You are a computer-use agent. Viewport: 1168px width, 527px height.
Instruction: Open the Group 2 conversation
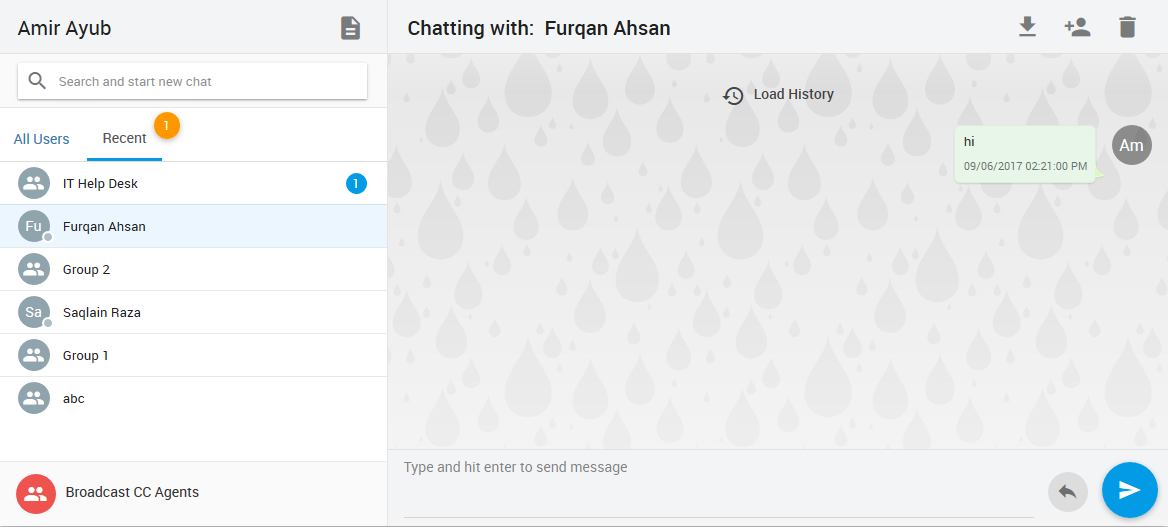coord(86,270)
